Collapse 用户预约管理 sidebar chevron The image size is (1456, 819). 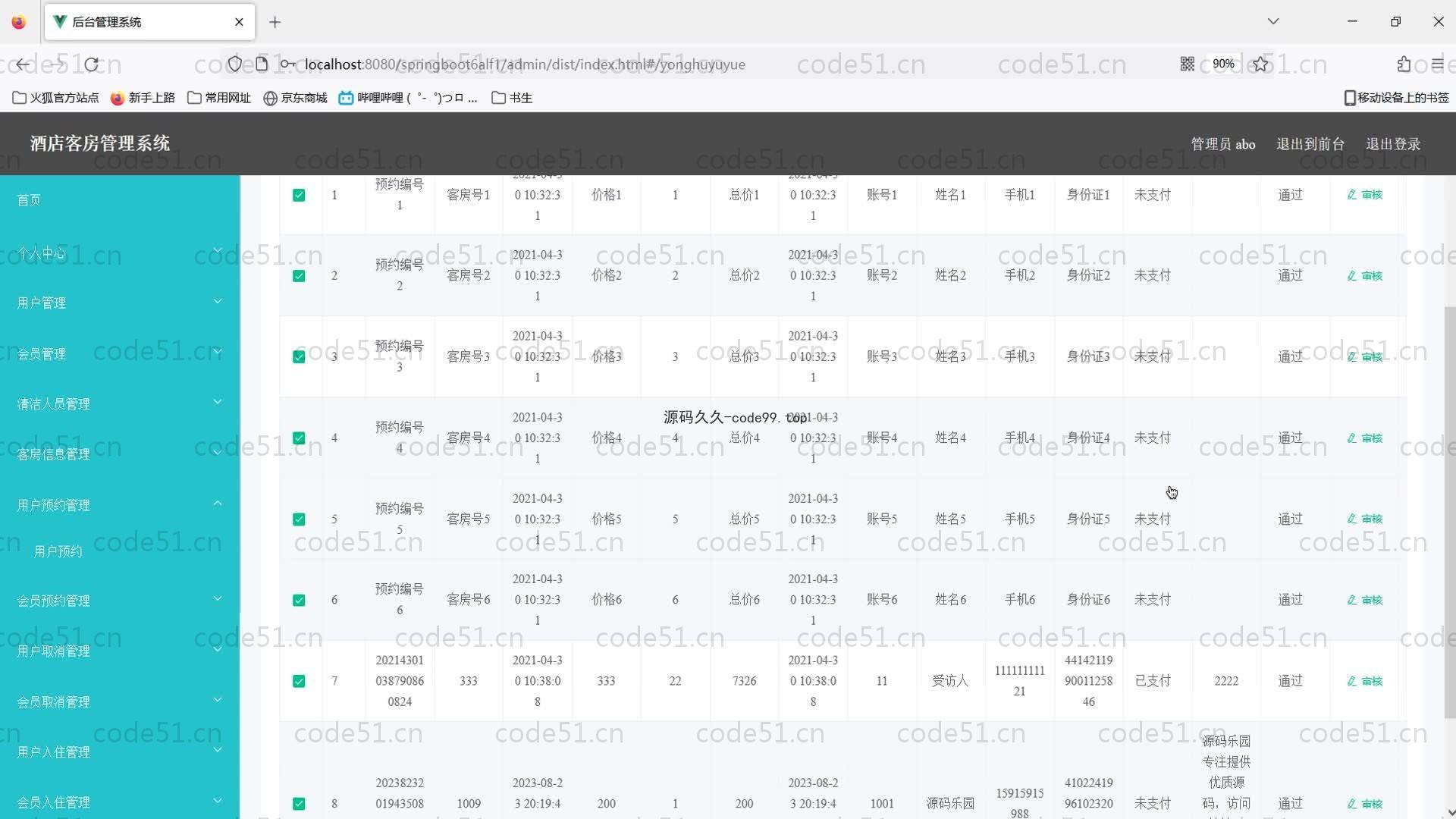(218, 504)
